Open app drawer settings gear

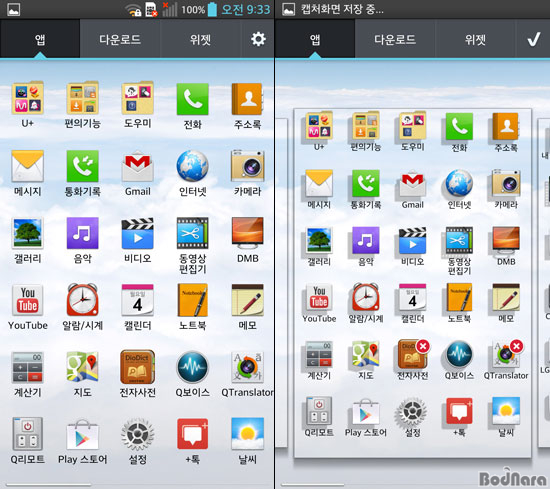tap(258, 39)
